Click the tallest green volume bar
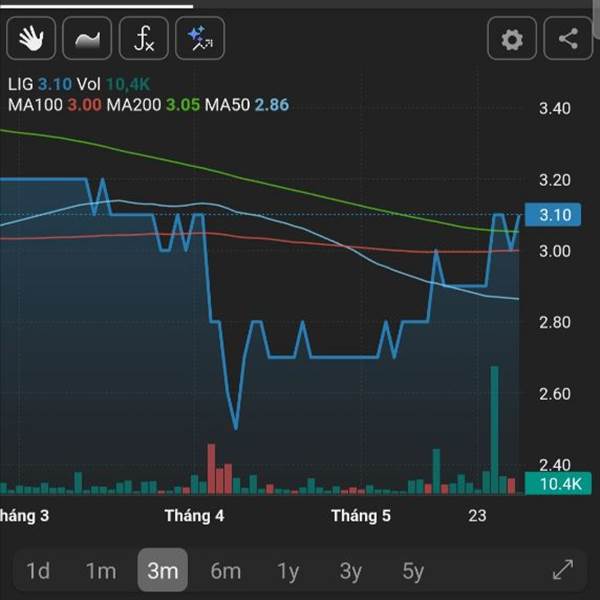 coord(494,430)
